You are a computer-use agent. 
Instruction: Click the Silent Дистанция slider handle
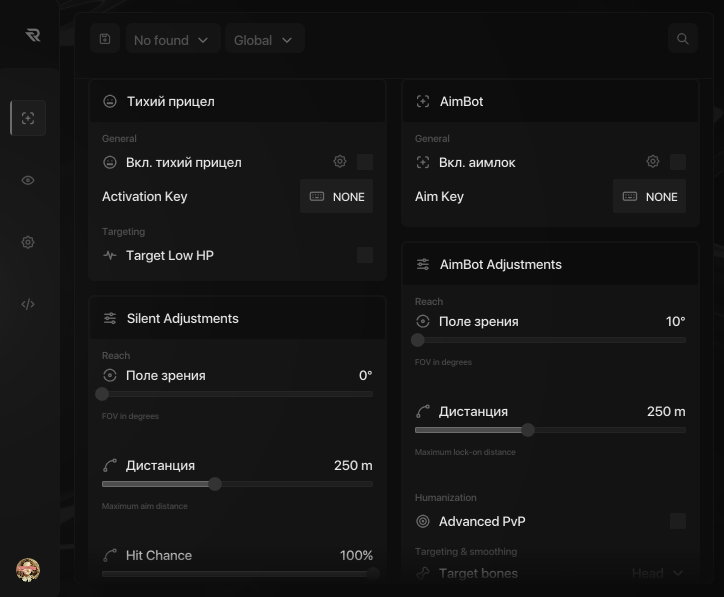point(215,484)
